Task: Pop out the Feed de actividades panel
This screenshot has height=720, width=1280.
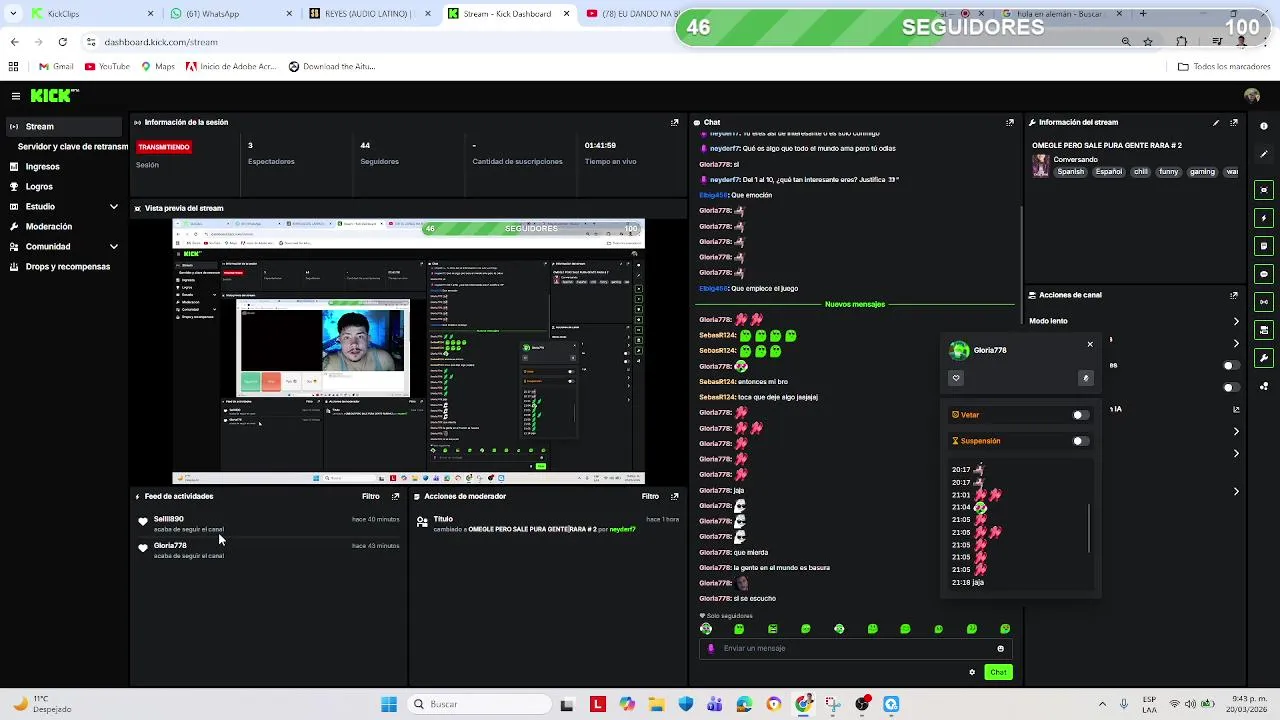Action: tap(395, 496)
